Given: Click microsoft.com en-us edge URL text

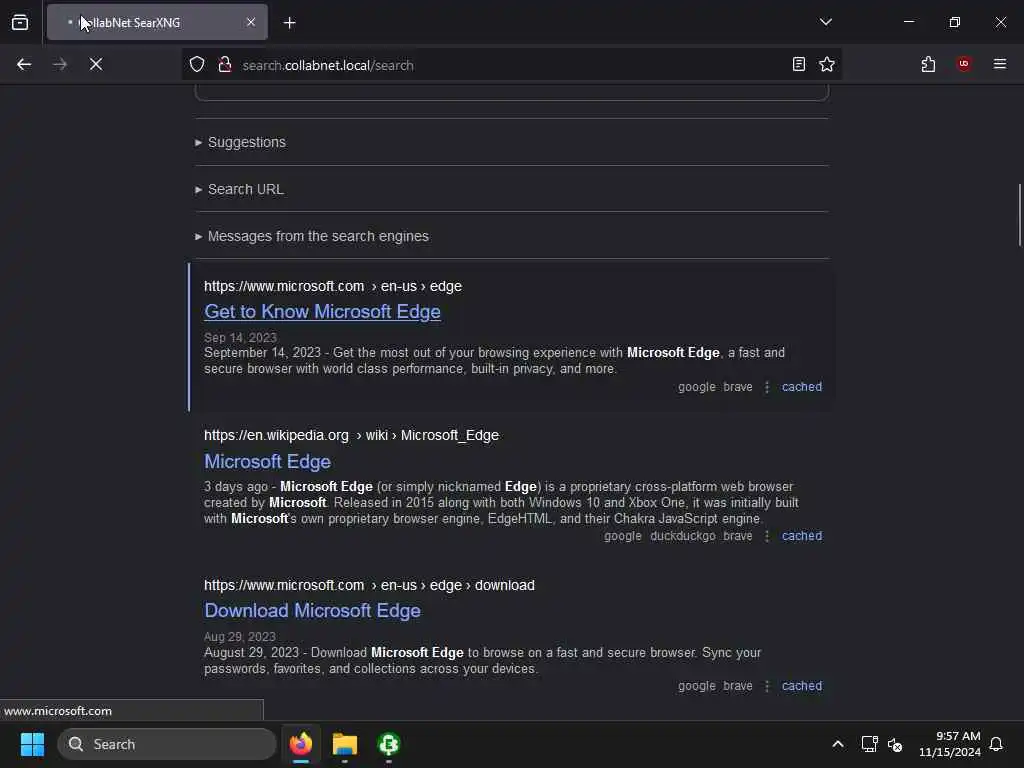Looking at the screenshot, I should pos(333,286).
